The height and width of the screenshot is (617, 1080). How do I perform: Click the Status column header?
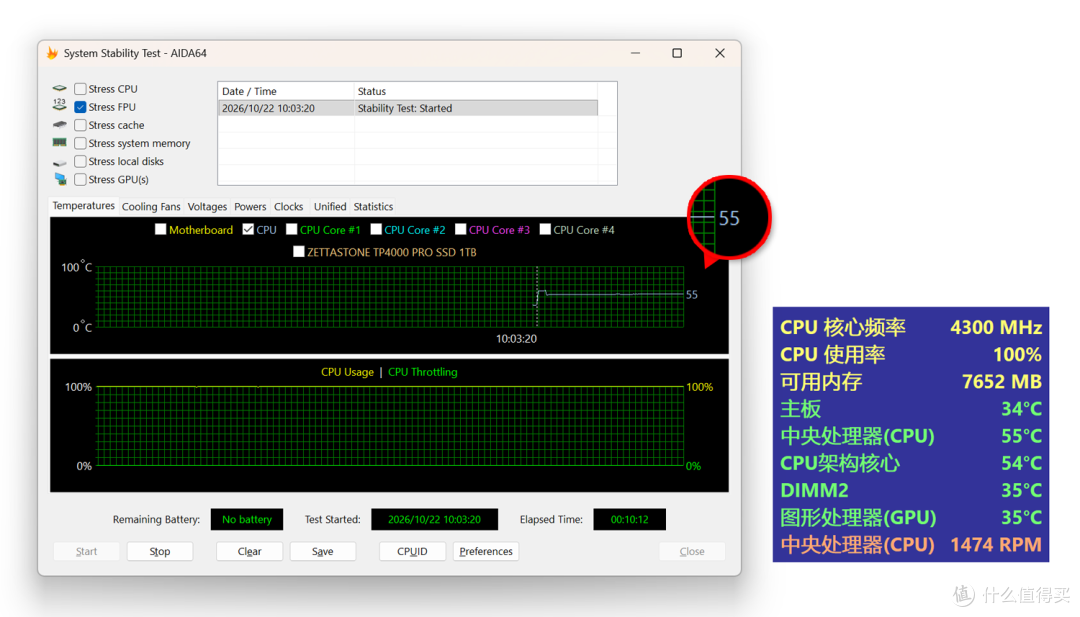pos(475,91)
